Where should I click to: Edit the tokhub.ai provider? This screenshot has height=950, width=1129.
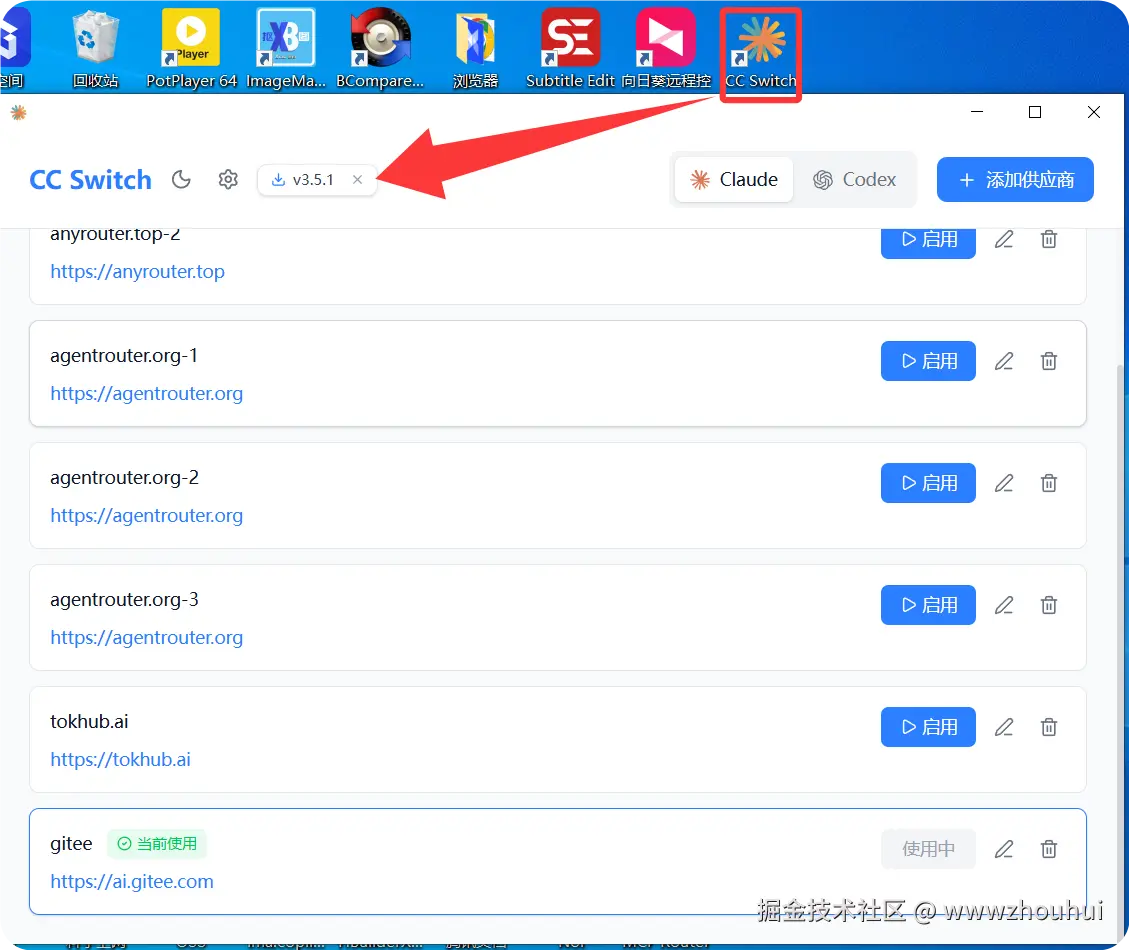point(1004,727)
